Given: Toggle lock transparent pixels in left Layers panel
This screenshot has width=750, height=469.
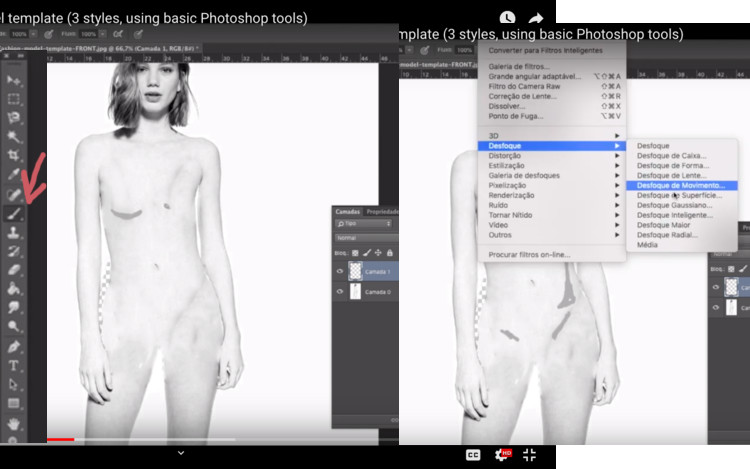Looking at the screenshot, I should coord(355,253).
